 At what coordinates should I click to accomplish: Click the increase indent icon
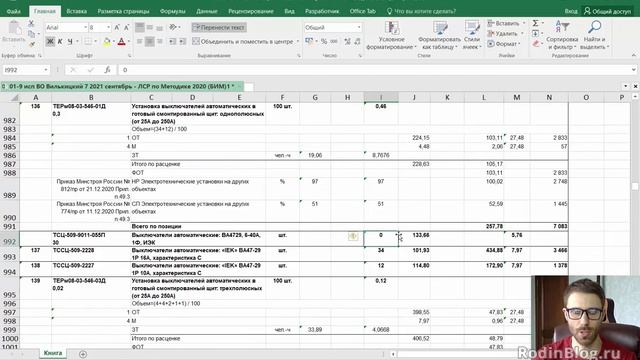182,41
